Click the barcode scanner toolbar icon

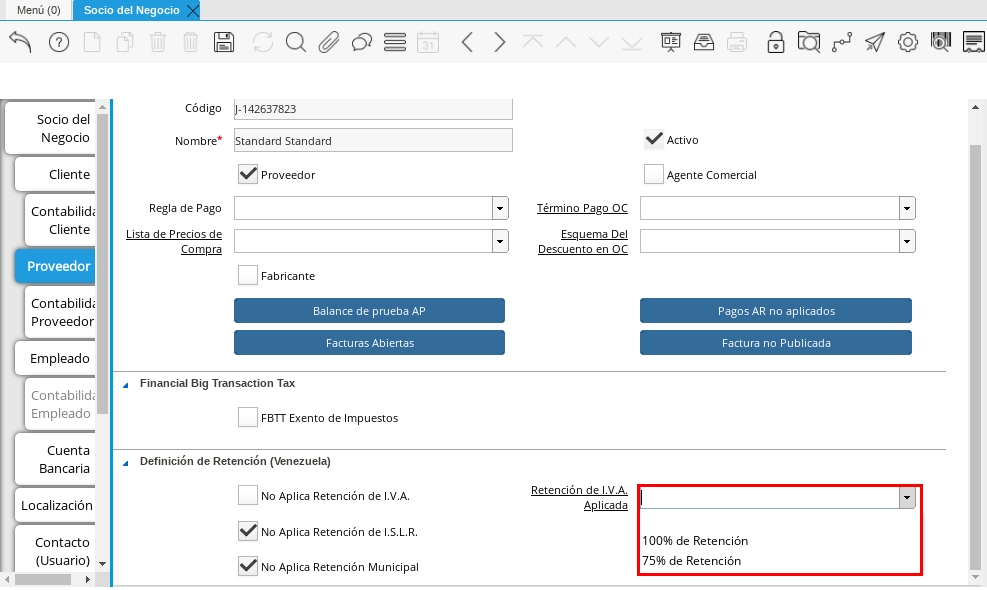pos(940,42)
